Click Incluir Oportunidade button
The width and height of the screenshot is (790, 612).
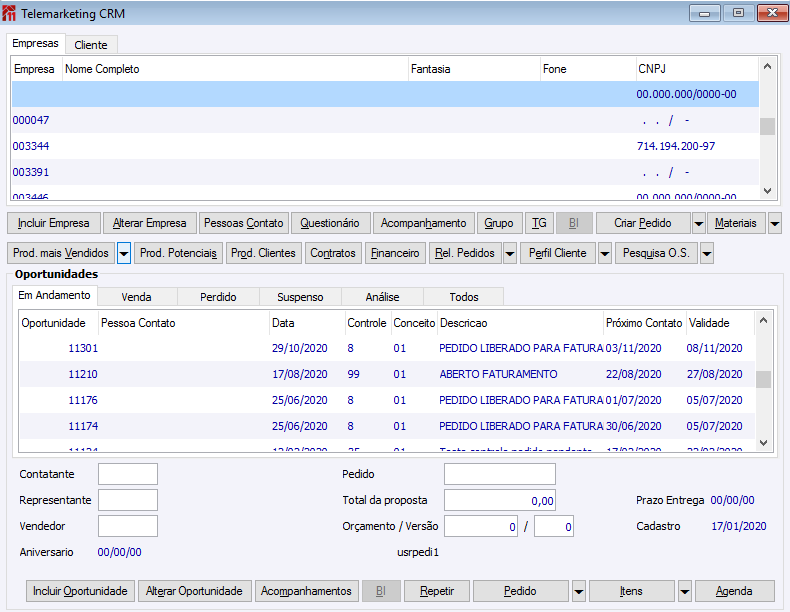click(79, 591)
